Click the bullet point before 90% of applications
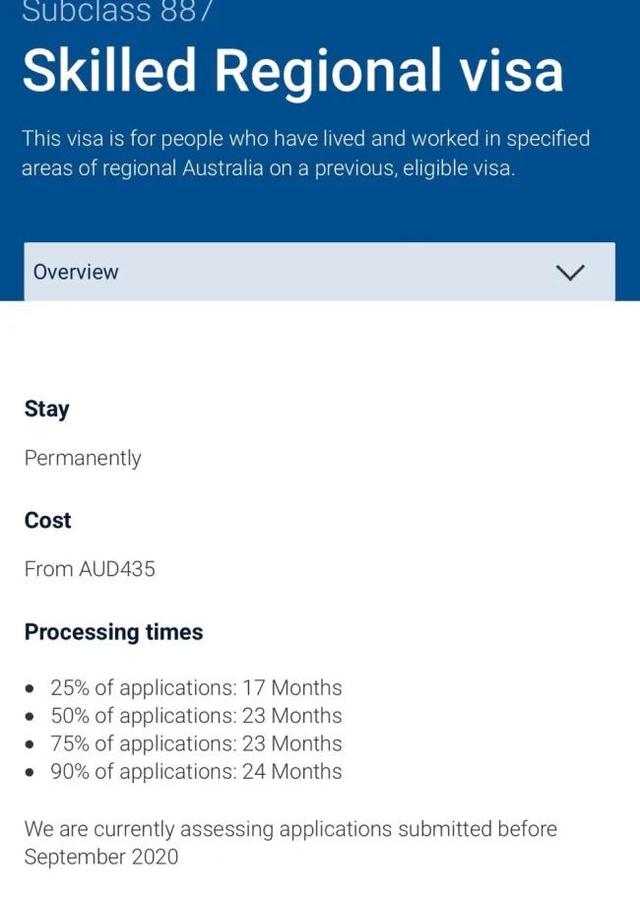 click(x=31, y=773)
